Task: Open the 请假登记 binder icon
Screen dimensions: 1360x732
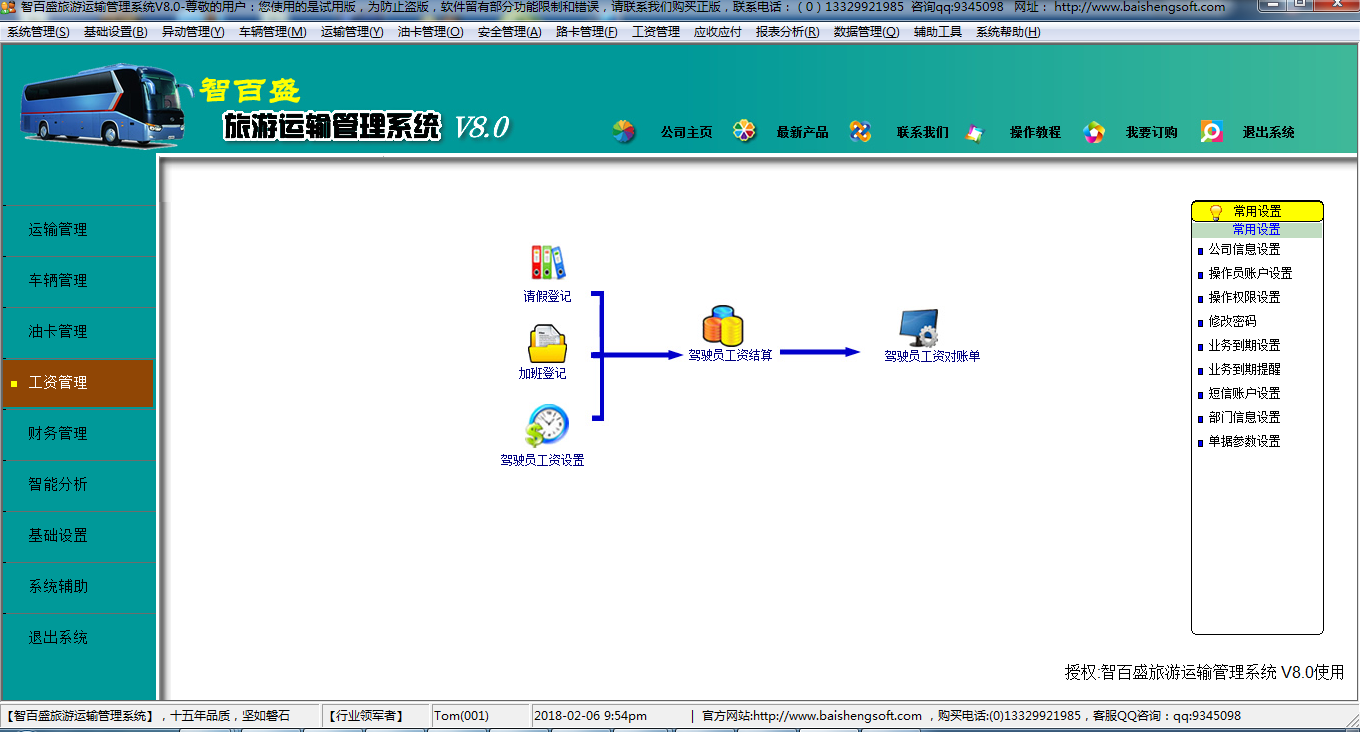Action: click(x=547, y=263)
